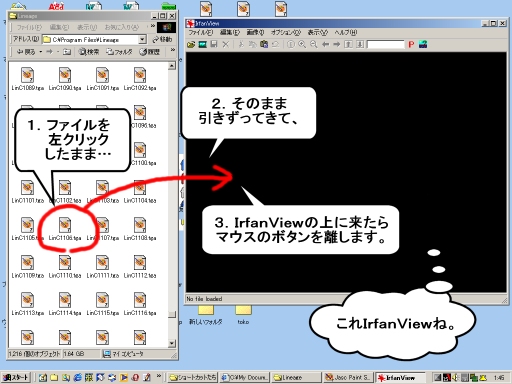Start the IrfanView slideshow icon
Image resolution: width=512 pixels, height=384 pixels.
coord(202,44)
